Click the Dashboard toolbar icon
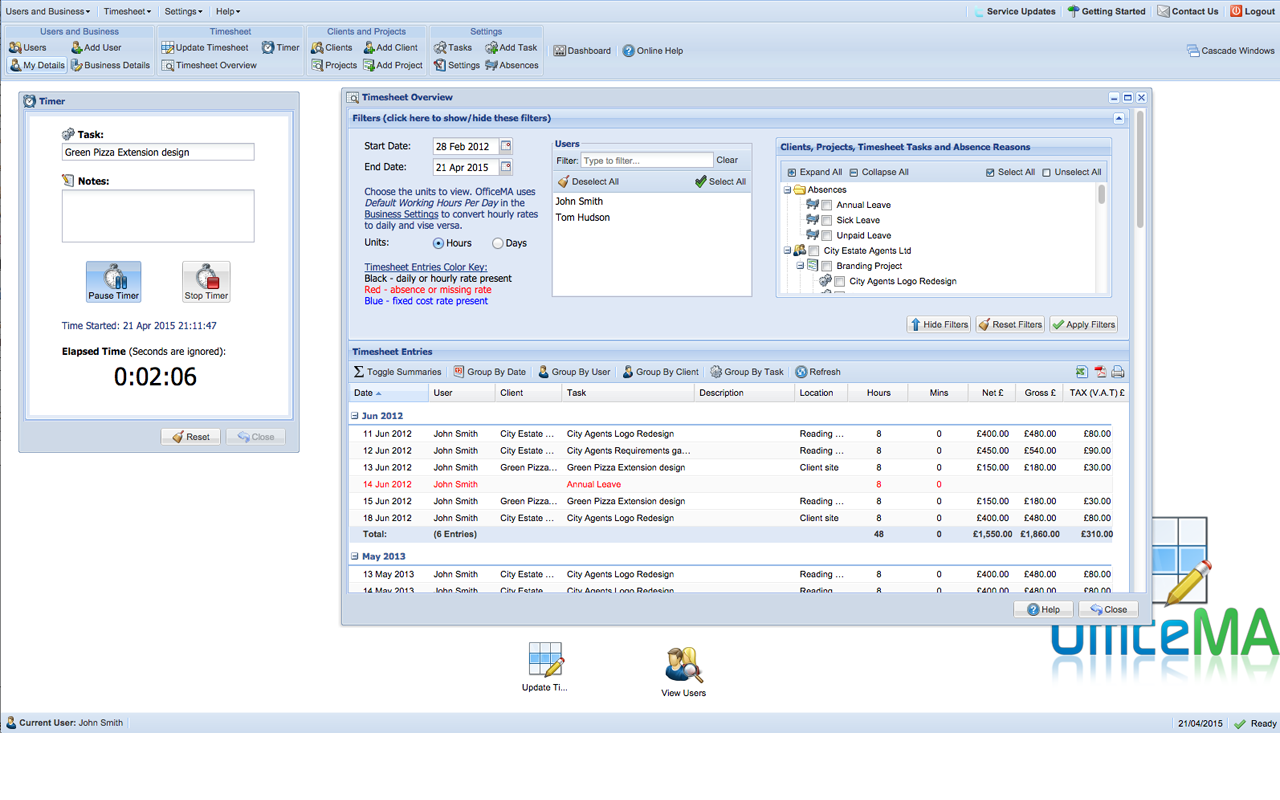Screen dimensions: 1280x800 pyautogui.click(x=582, y=50)
